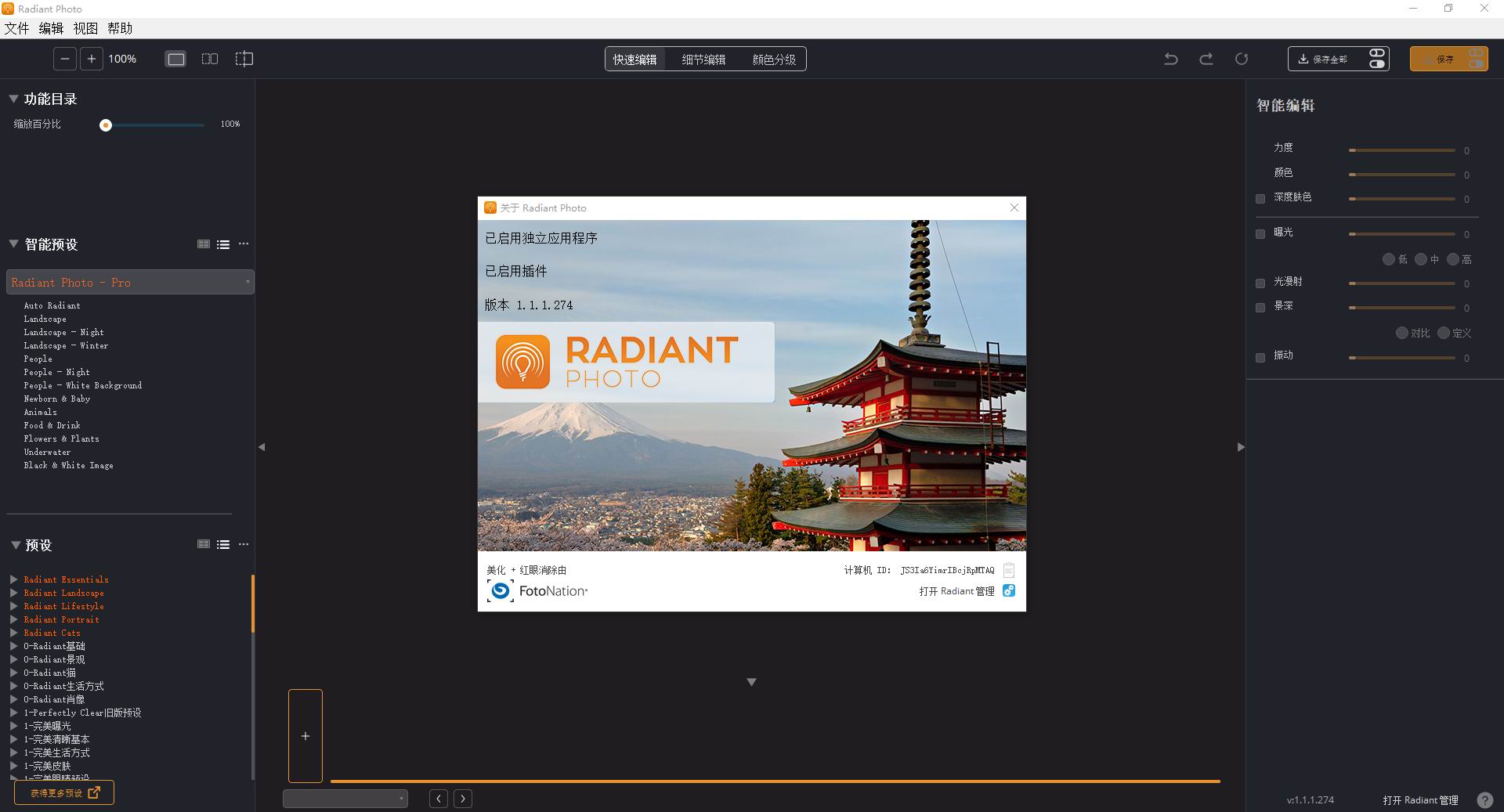
Task: Switch smart presets to grid view
Action: tap(204, 244)
